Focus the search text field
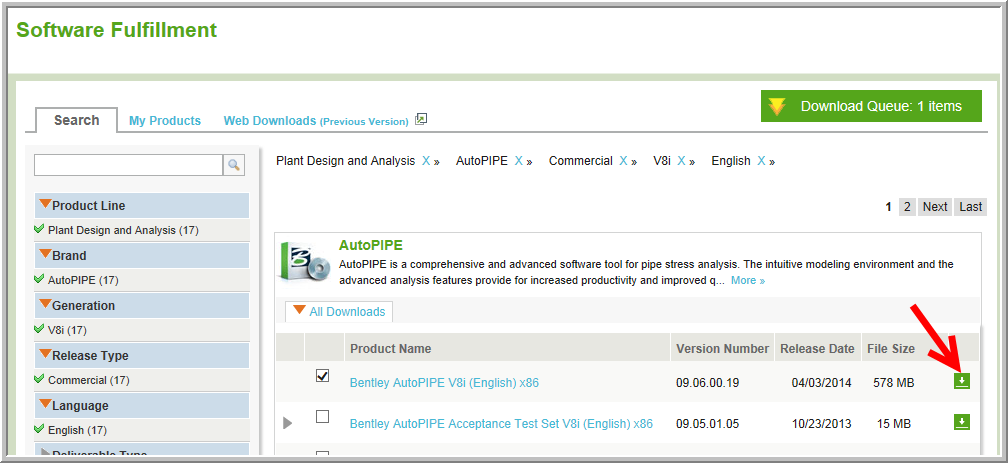 (x=129, y=165)
